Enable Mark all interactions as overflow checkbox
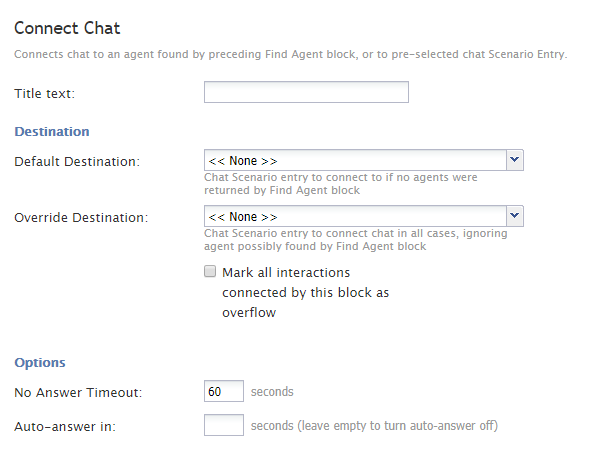 pos(210,271)
